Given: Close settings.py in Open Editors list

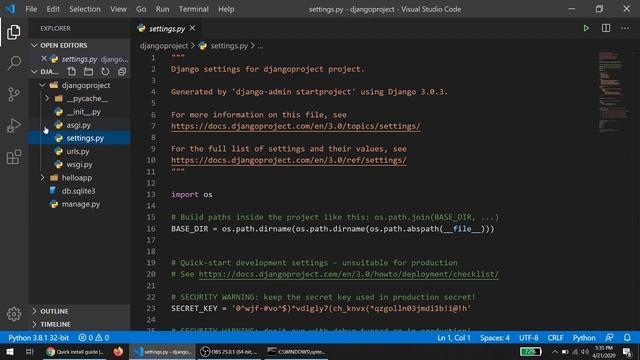Looking at the screenshot, I should [44, 59].
